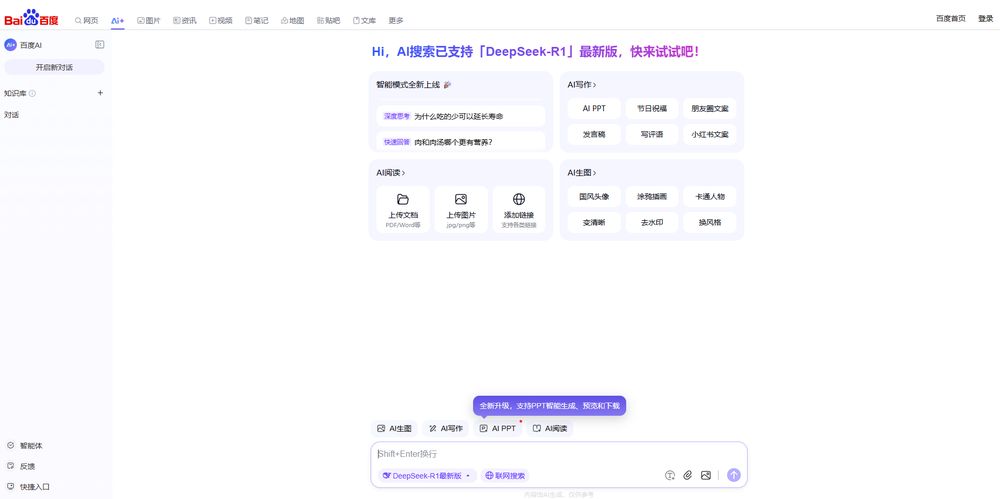Click the 变清晰 button
The image size is (1000, 499).
pos(594,223)
